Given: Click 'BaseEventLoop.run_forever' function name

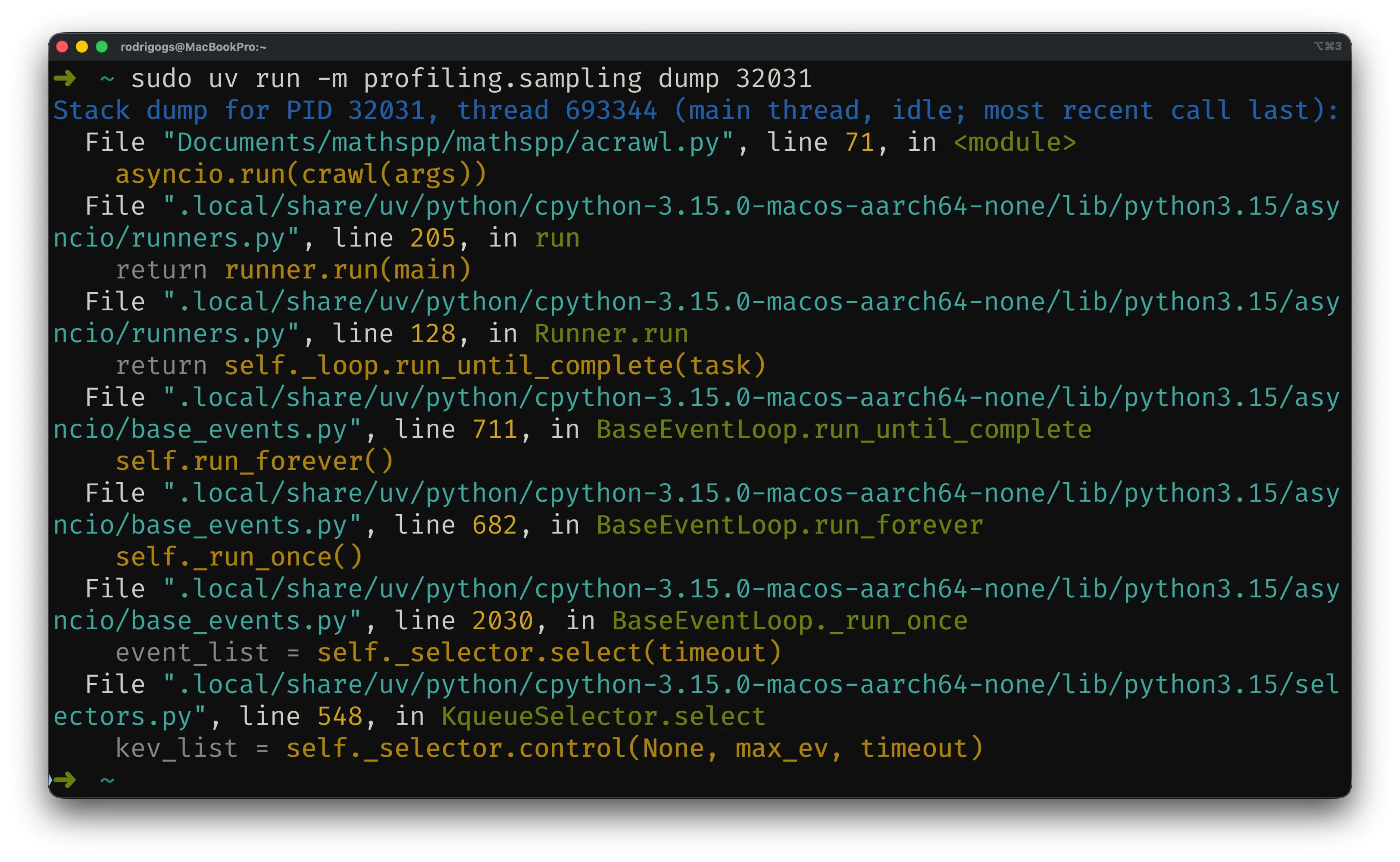Looking at the screenshot, I should click(790, 526).
